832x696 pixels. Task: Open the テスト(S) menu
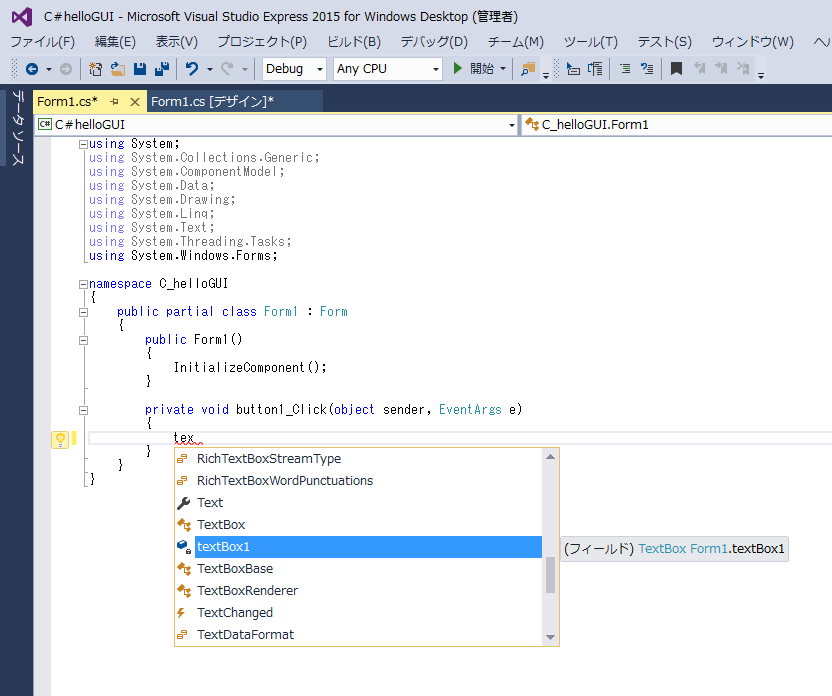click(665, 42)
